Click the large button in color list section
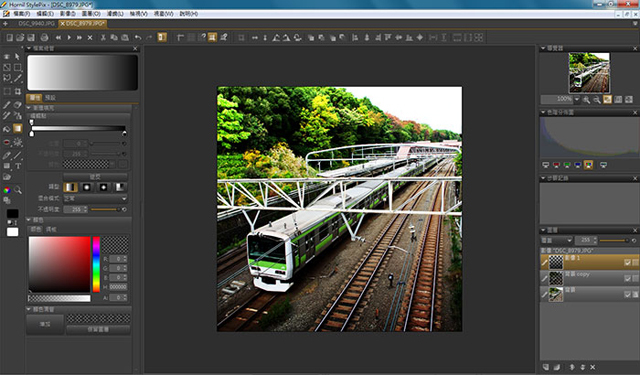640x375 pixels. click(45, 325)
